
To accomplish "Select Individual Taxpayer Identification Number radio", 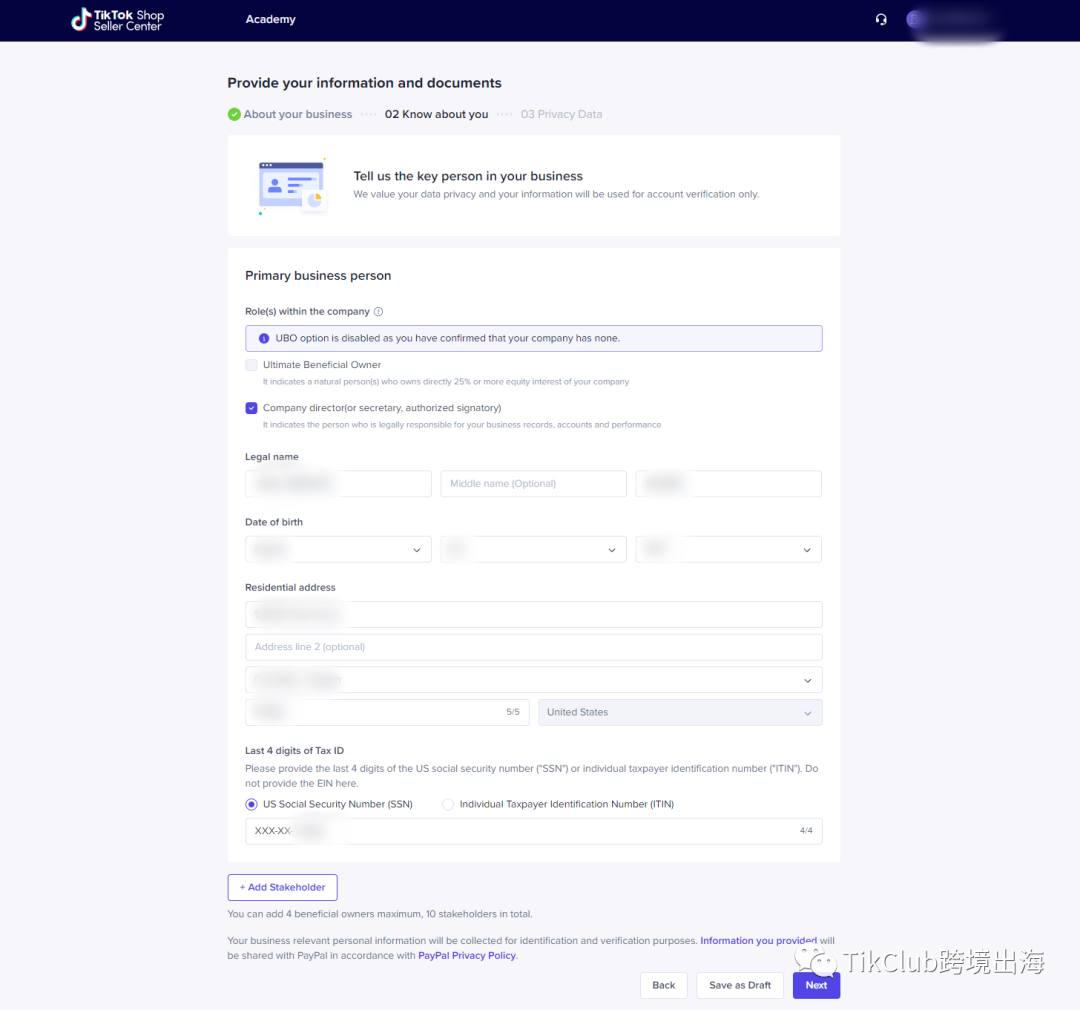I will point(448,804).
